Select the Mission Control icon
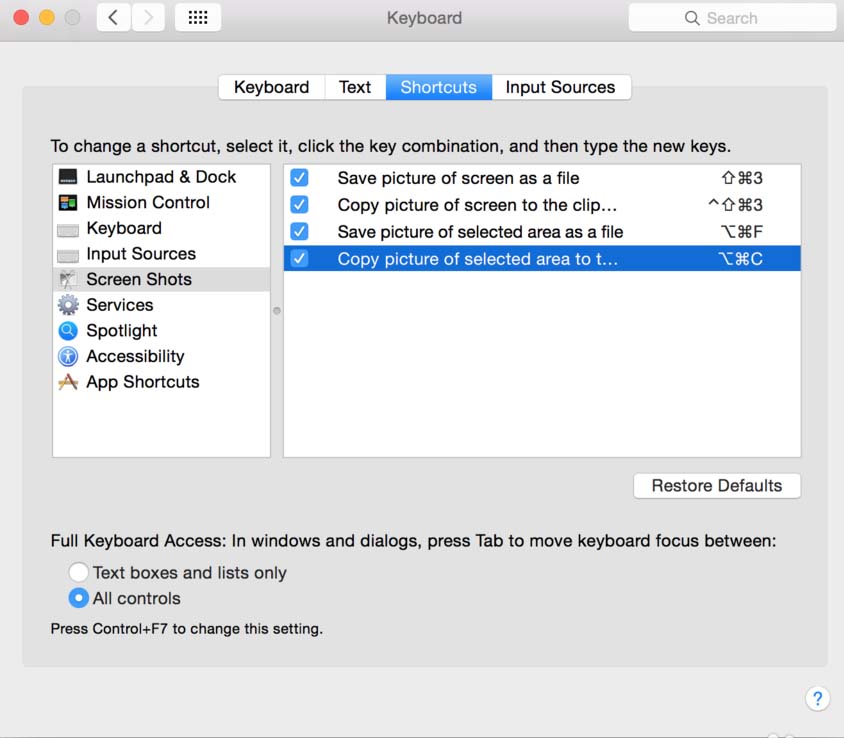 (68, 203)
